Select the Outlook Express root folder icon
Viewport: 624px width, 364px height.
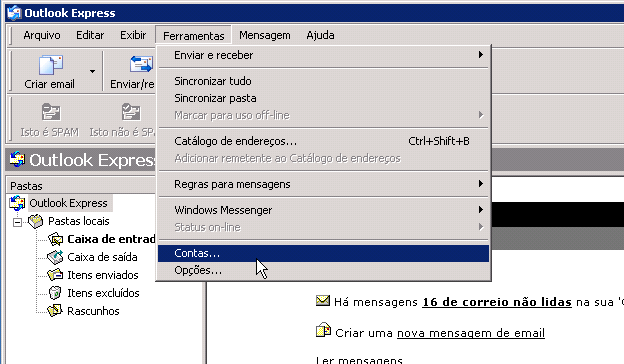pyautogui.click(x=17, y=203)
